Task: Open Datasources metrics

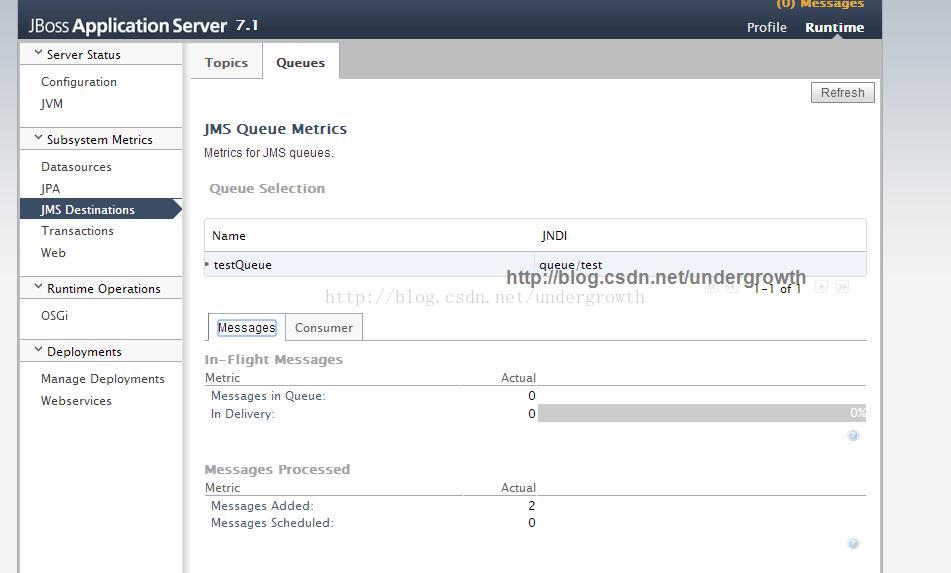Action: (x=76, y=167)
